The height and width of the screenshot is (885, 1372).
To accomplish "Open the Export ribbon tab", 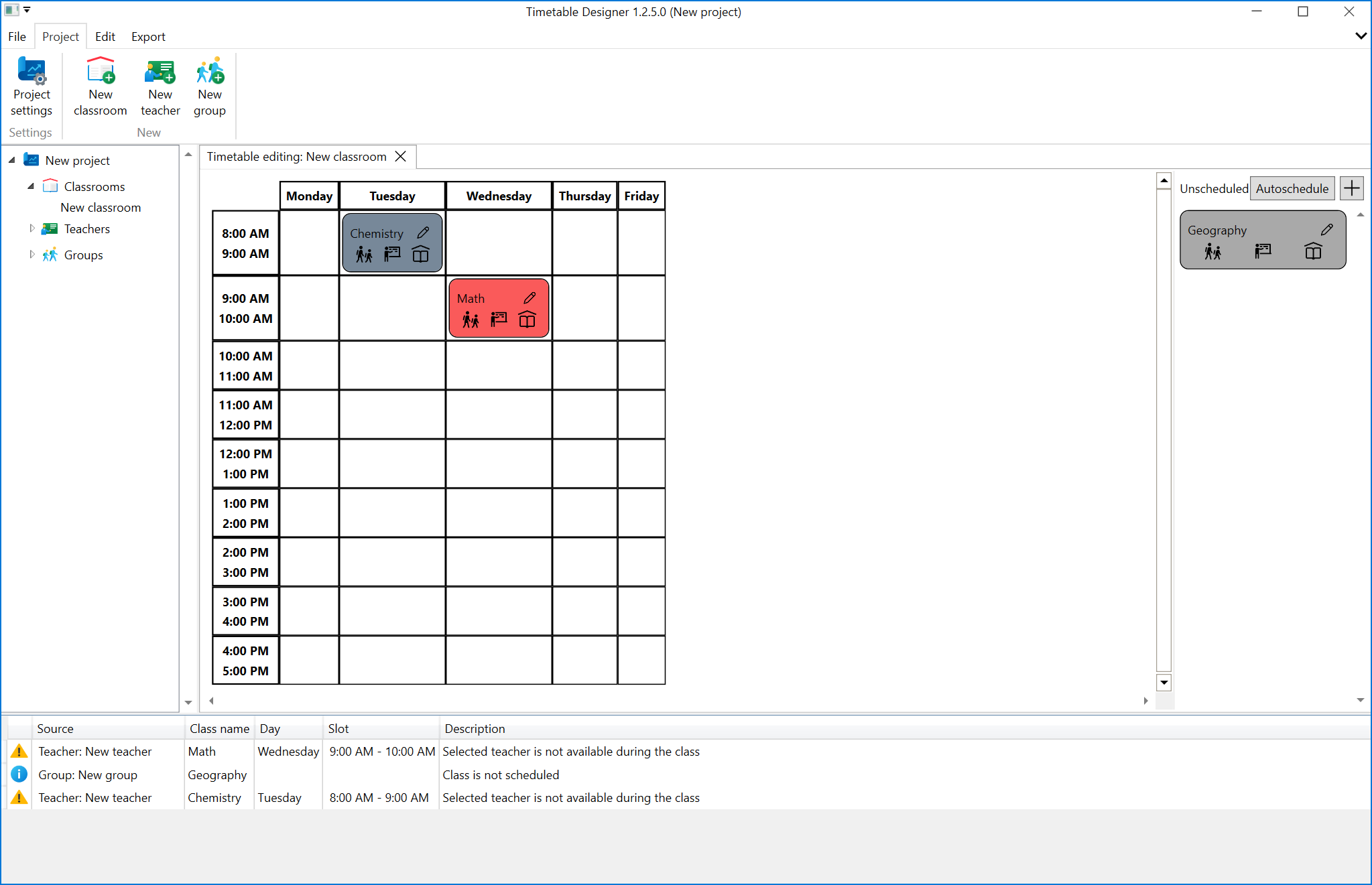I will coord(148,37).
